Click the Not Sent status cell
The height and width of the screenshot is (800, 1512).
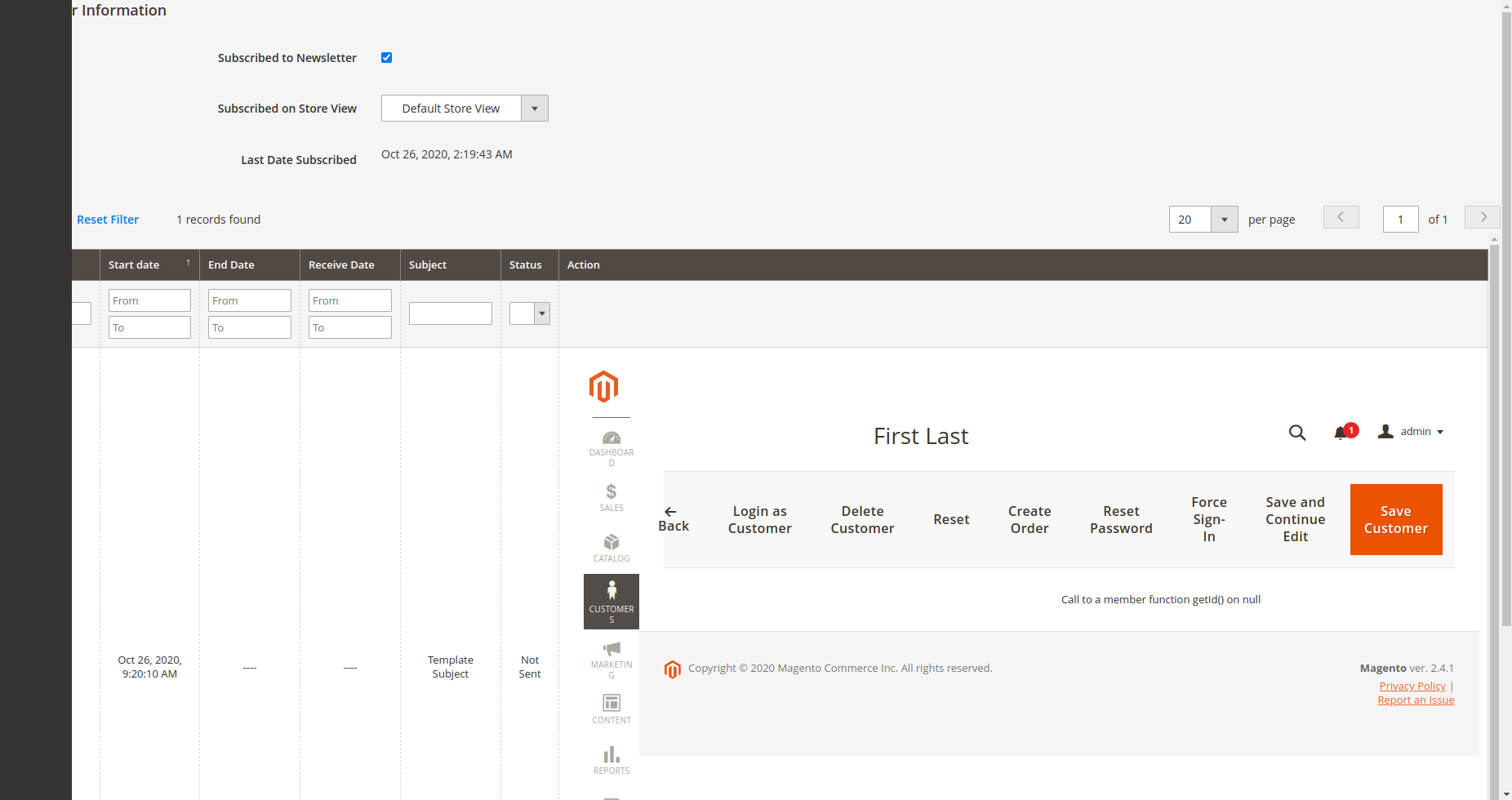point(530,667)
